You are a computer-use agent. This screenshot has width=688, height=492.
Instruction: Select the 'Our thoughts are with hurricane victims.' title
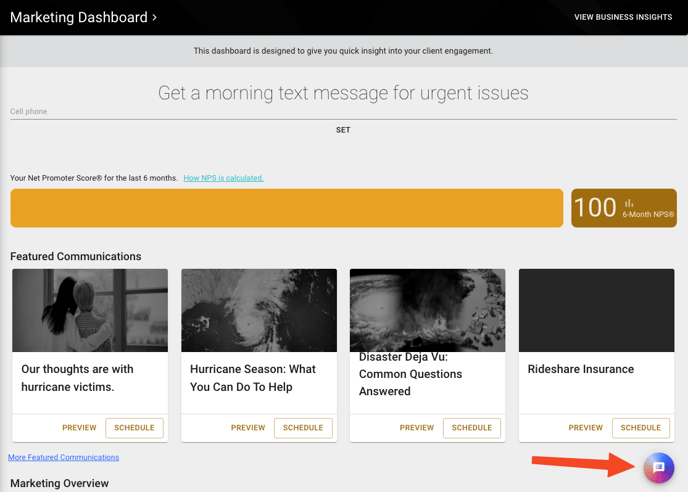[77, 378]
